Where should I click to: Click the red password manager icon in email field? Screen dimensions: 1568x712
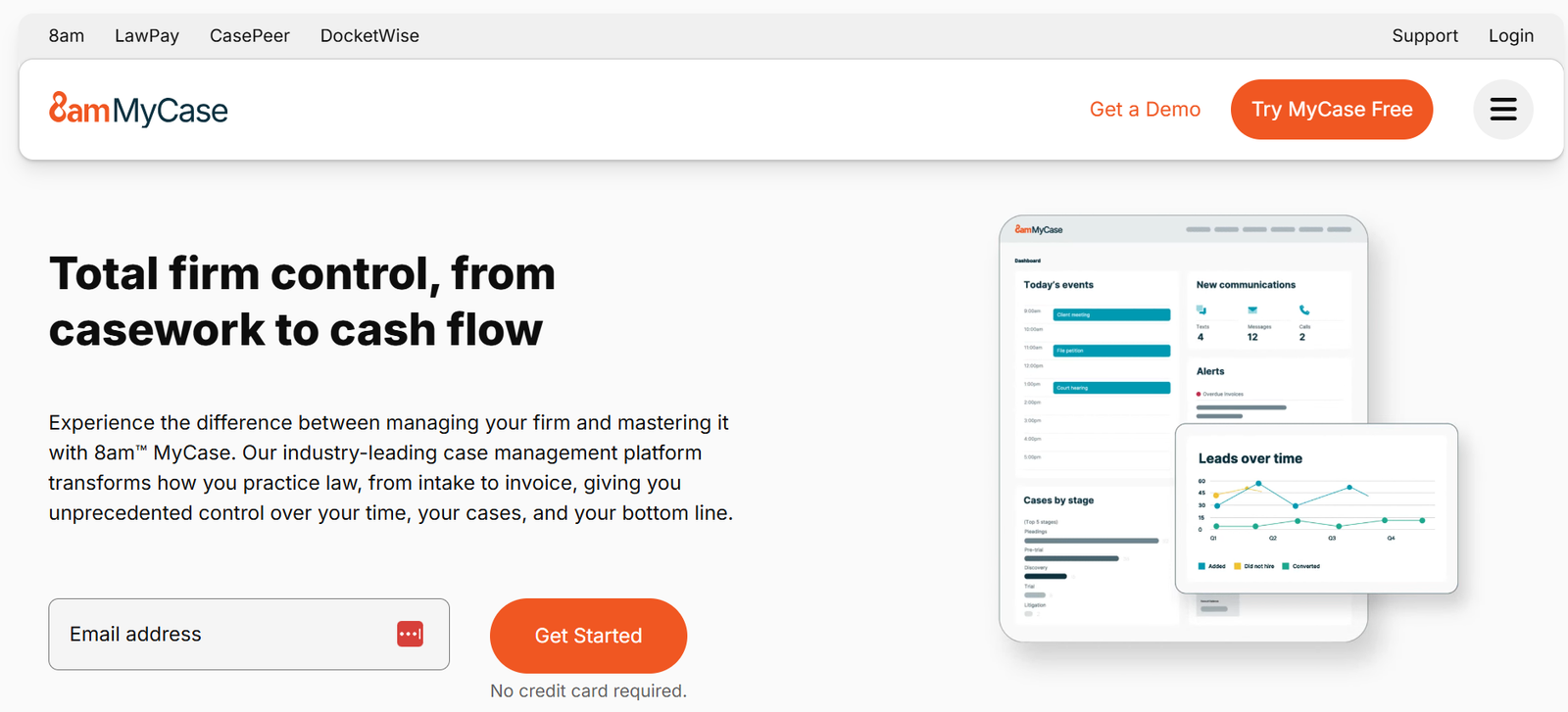tap(410, 634)
